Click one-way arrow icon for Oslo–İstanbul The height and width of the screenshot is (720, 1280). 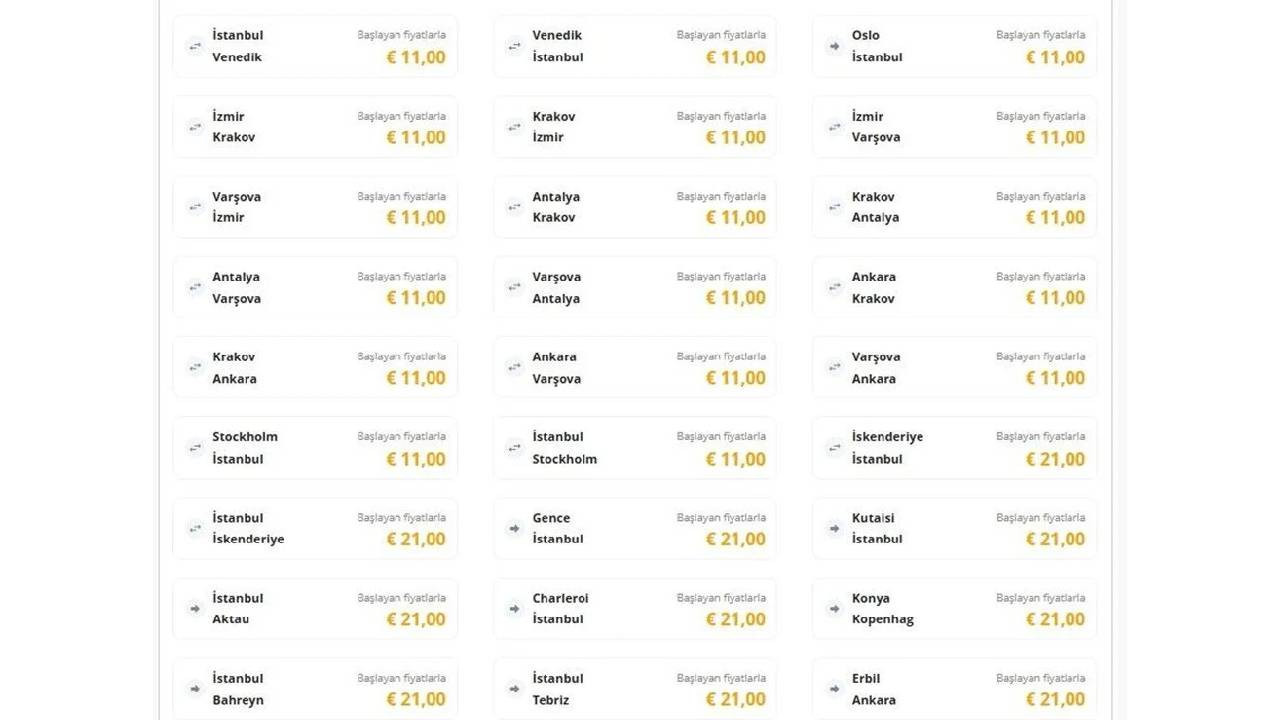[x=834, y=46]
